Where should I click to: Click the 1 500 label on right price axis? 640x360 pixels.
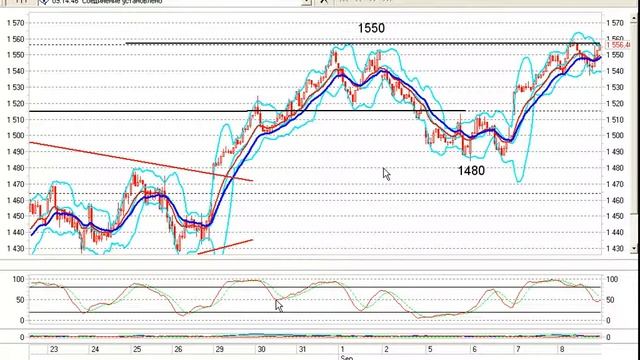pyautogui.click(x=615, y=136)
